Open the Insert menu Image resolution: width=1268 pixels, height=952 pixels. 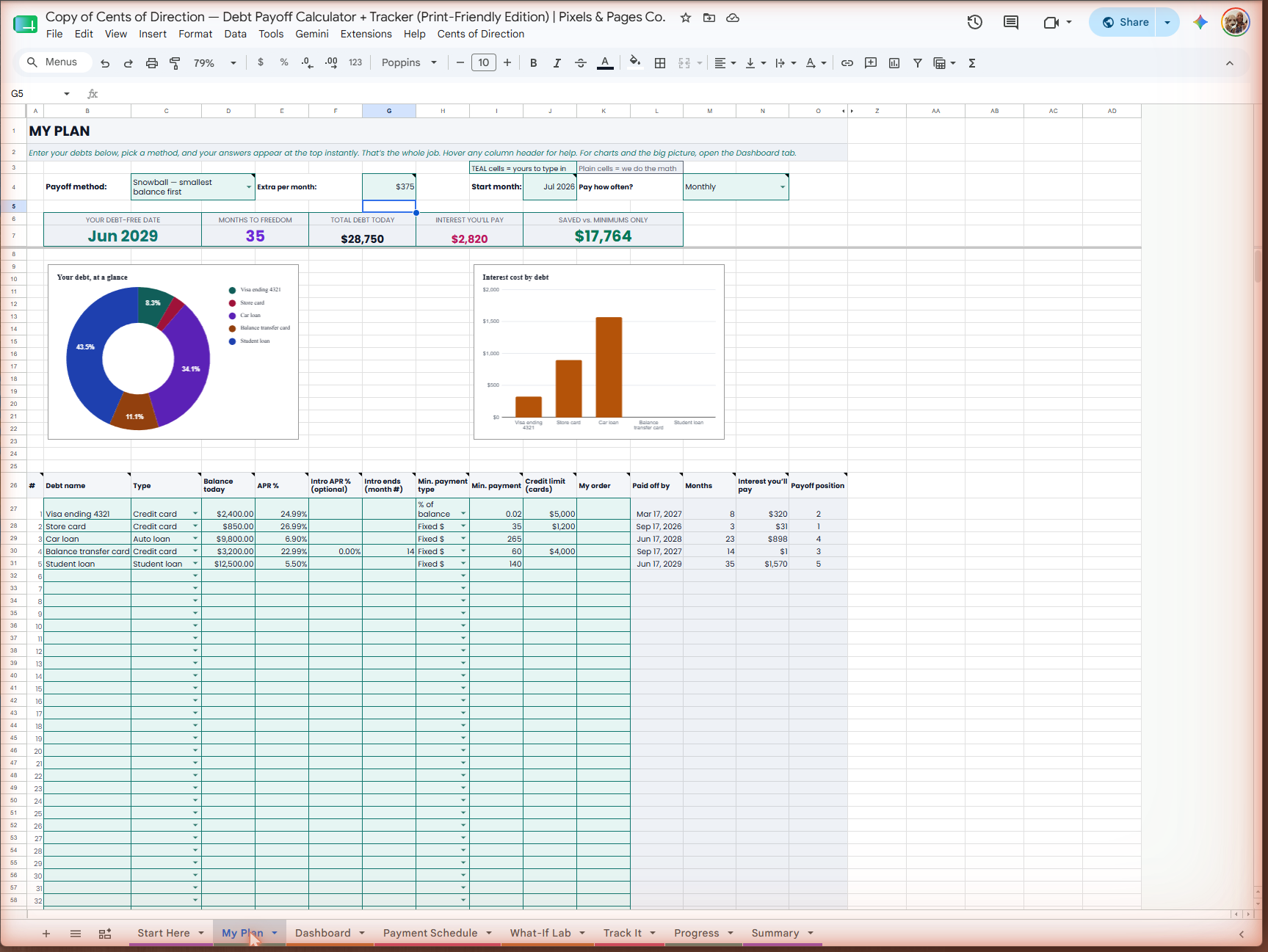point(153,34)
